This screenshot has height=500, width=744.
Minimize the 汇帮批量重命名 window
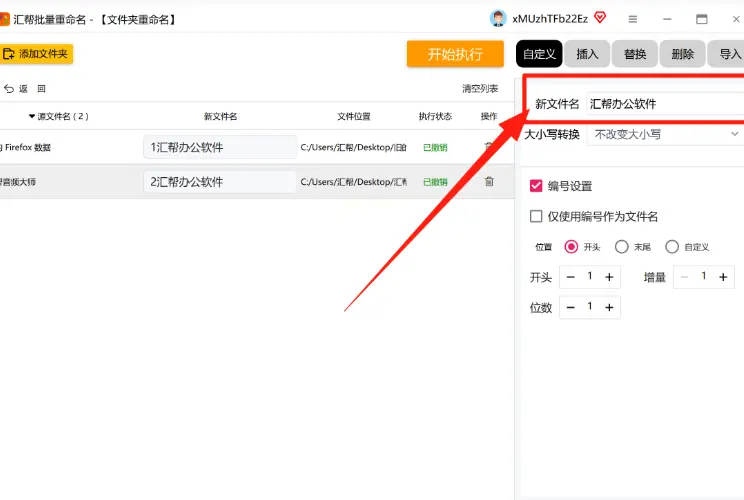[x=667, y=19]
